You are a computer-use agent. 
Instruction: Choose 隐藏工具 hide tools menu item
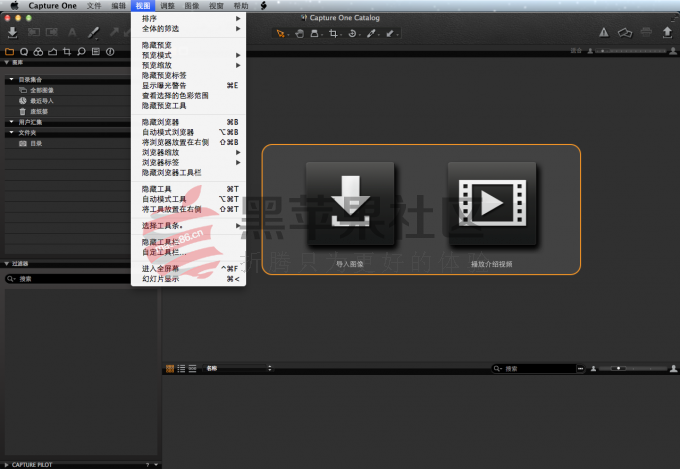coord(189,189)
